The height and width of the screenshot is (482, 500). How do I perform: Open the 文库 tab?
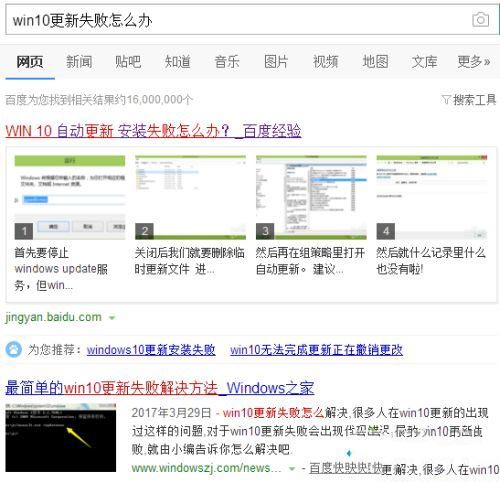coord(424,62)
